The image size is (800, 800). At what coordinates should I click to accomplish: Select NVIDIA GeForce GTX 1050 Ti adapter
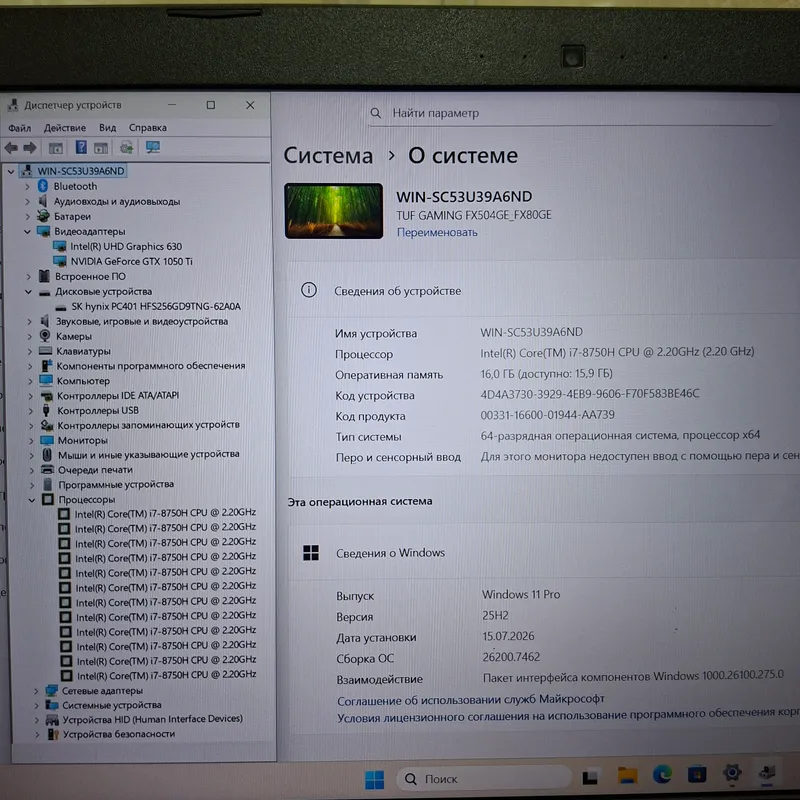point(132,261)
